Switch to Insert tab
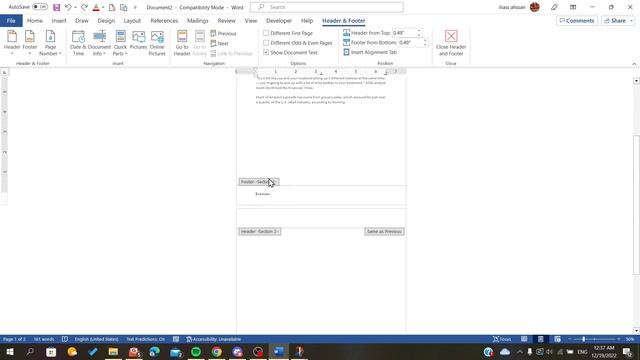The height and width of the screenshot is (360, 640). point(59,20)
